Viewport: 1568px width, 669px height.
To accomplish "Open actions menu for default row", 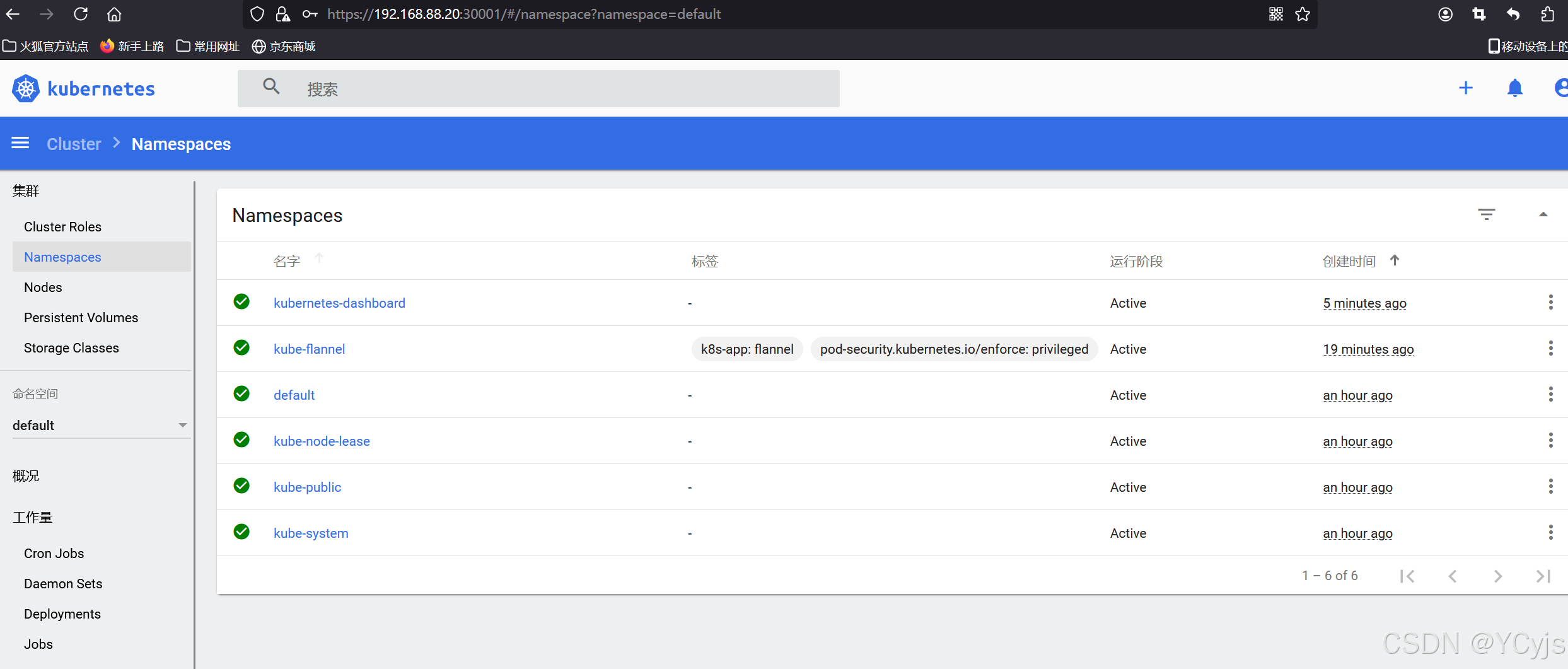I will (x=1551, y=394).
